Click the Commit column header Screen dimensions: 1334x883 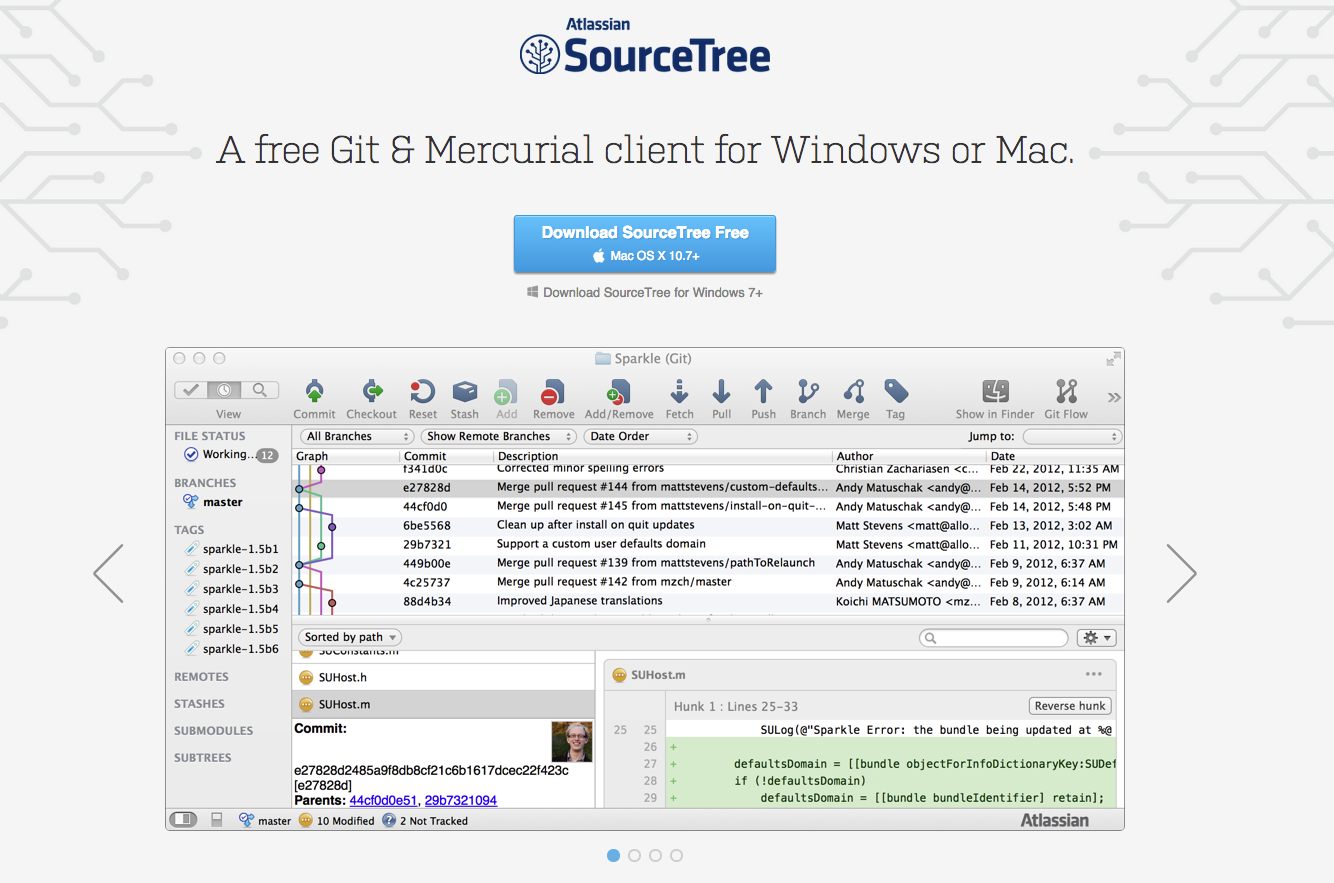[447, 456]
